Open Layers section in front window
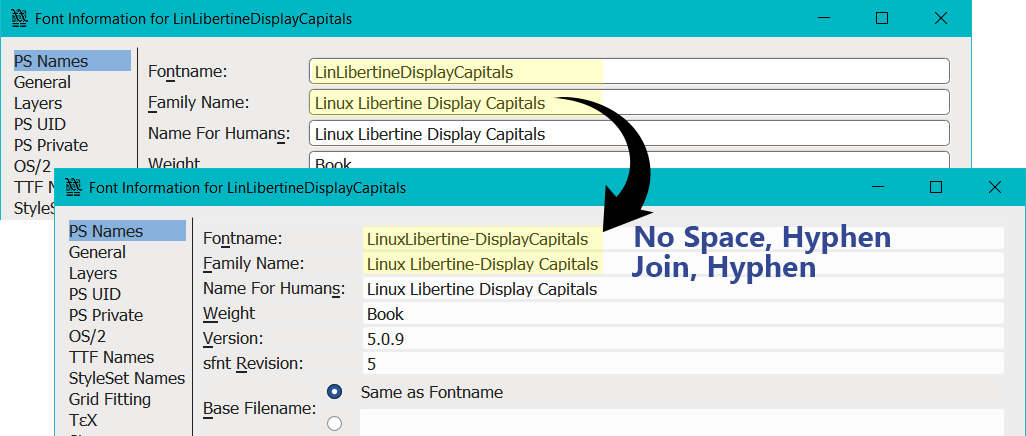 pyautogui.click(x=93, y=273)
